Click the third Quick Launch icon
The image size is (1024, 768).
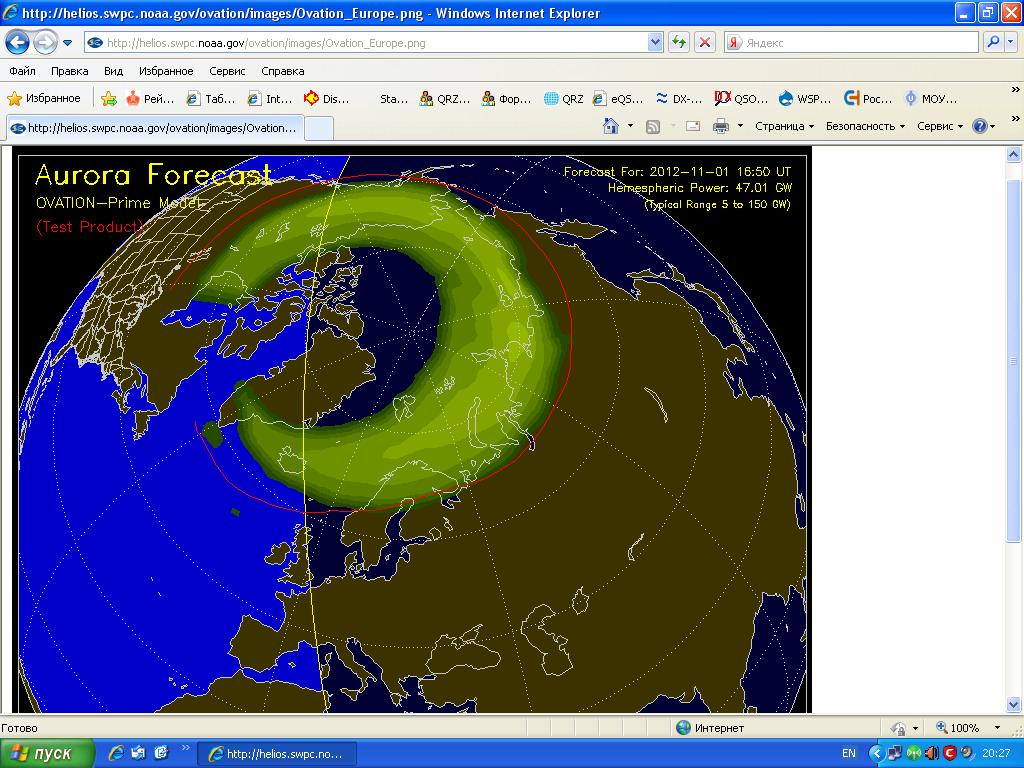(161, 753)
